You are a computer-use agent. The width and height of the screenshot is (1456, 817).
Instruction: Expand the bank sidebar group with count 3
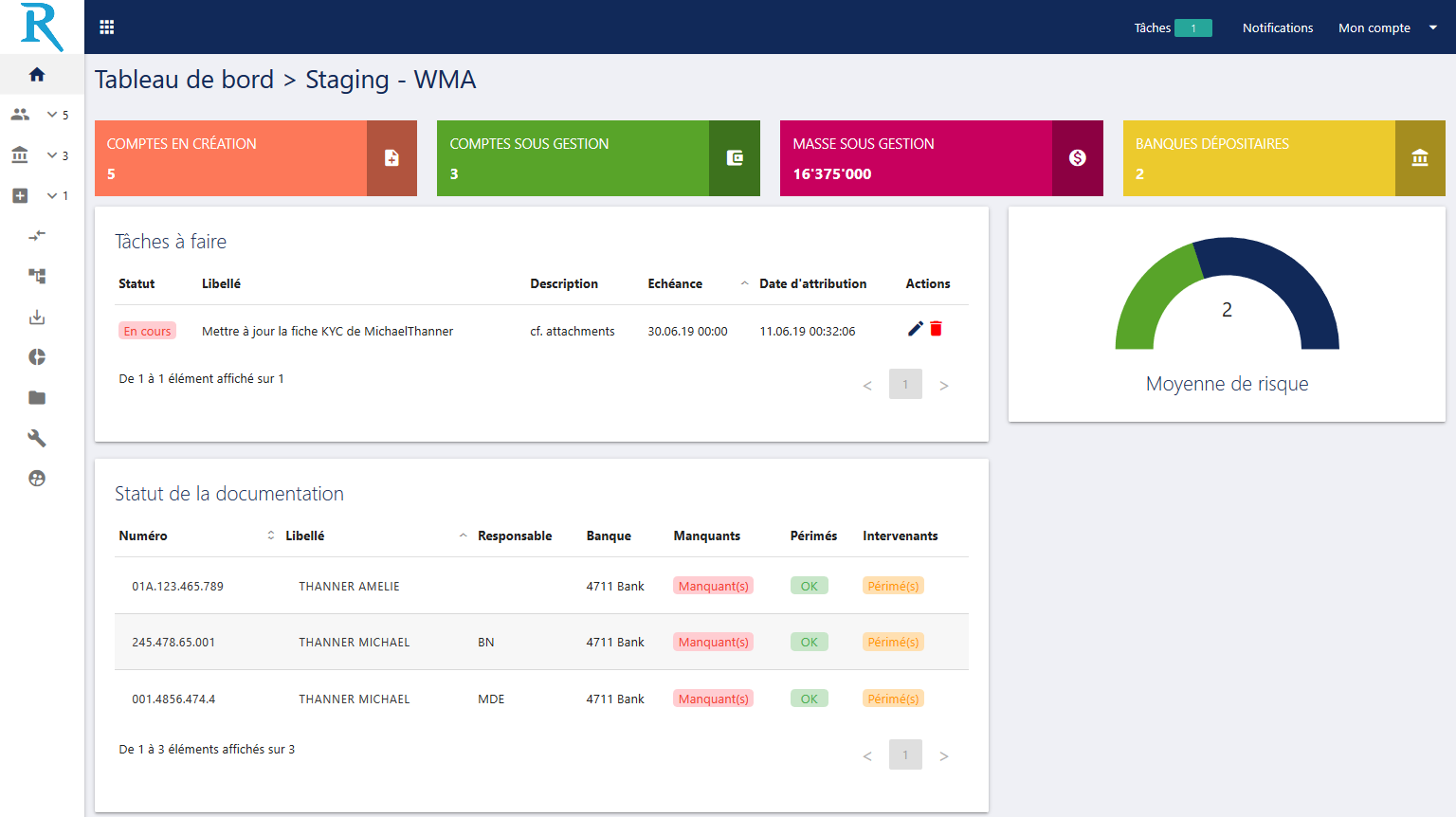click(x=38, y=155)
